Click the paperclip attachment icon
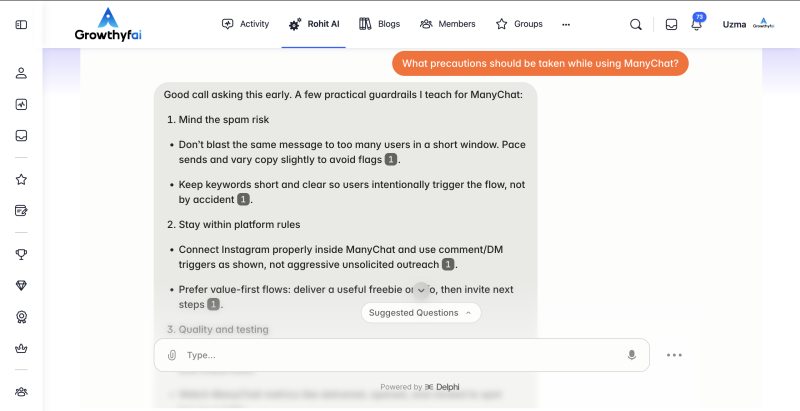800x411 pixels. click(172, 355)
